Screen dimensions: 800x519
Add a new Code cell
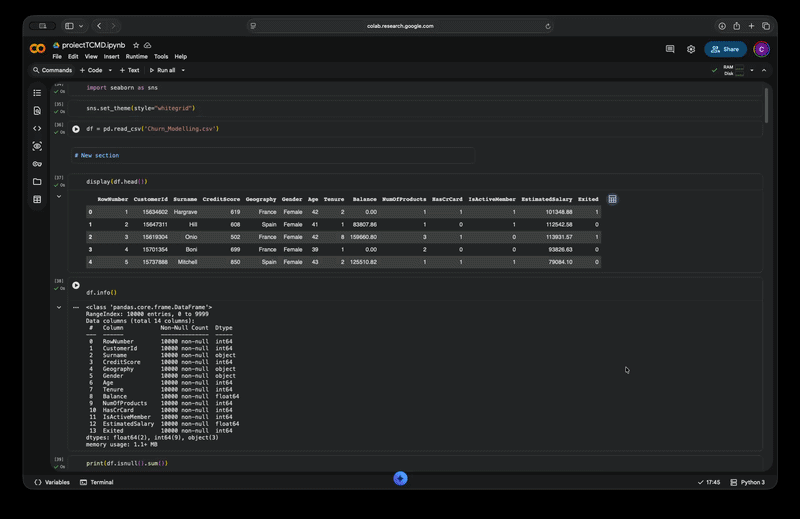pos(91,70)
